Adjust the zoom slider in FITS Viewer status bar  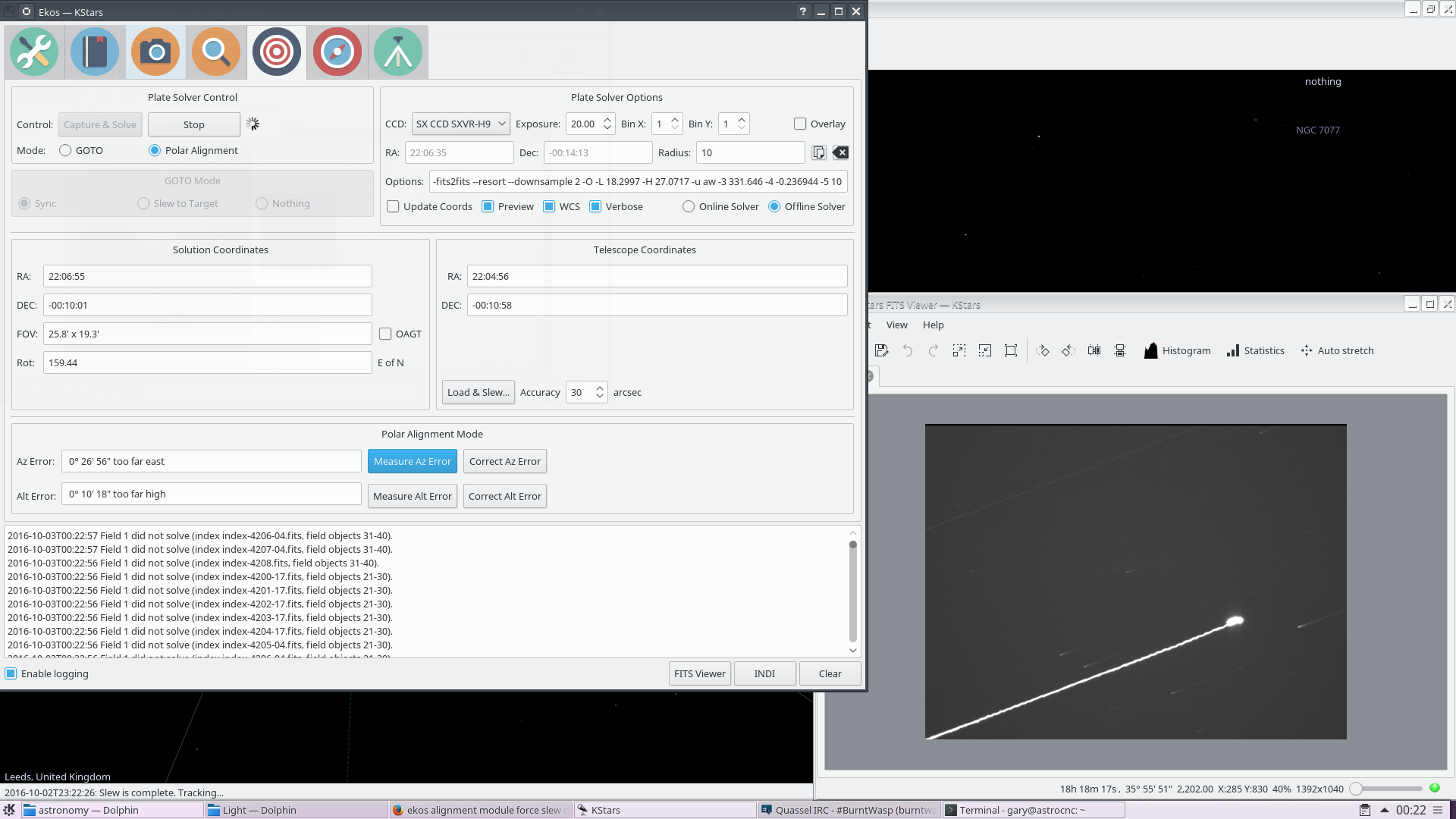coord(1385,789)
